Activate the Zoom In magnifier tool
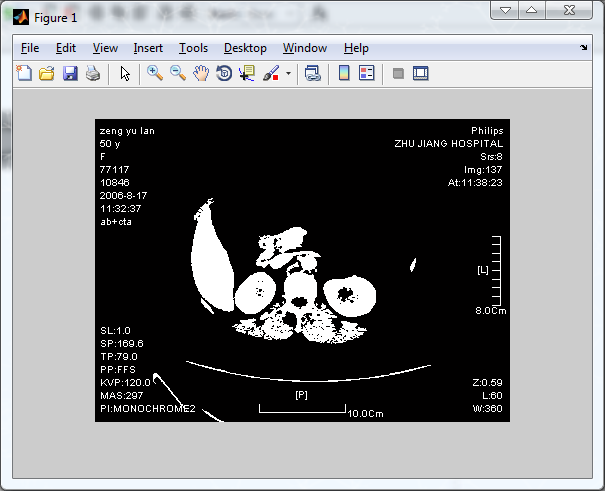This screenshot has width=605, height=491. (x=155, y=73)
